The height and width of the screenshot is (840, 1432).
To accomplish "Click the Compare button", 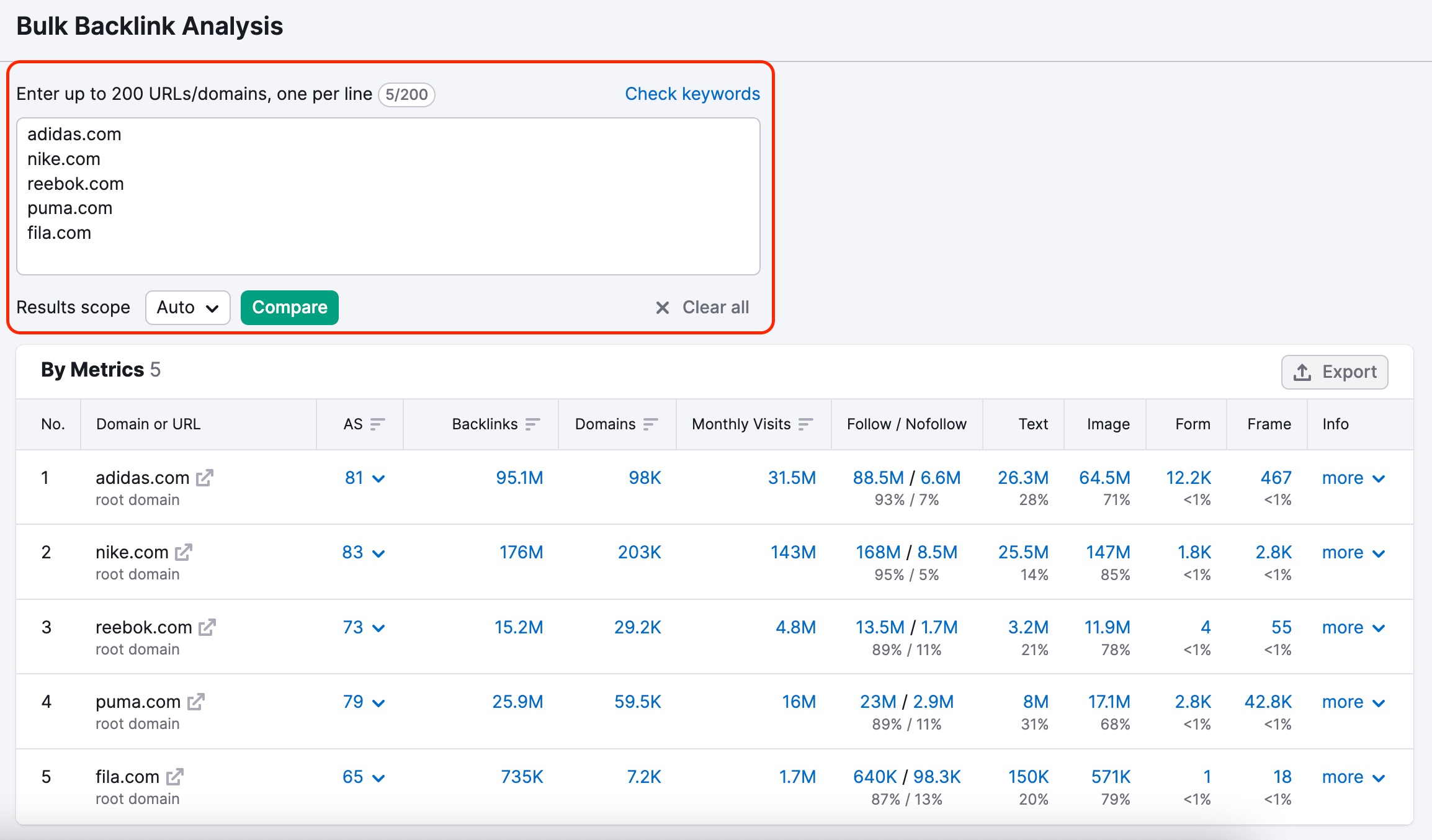I will [289, 307].
